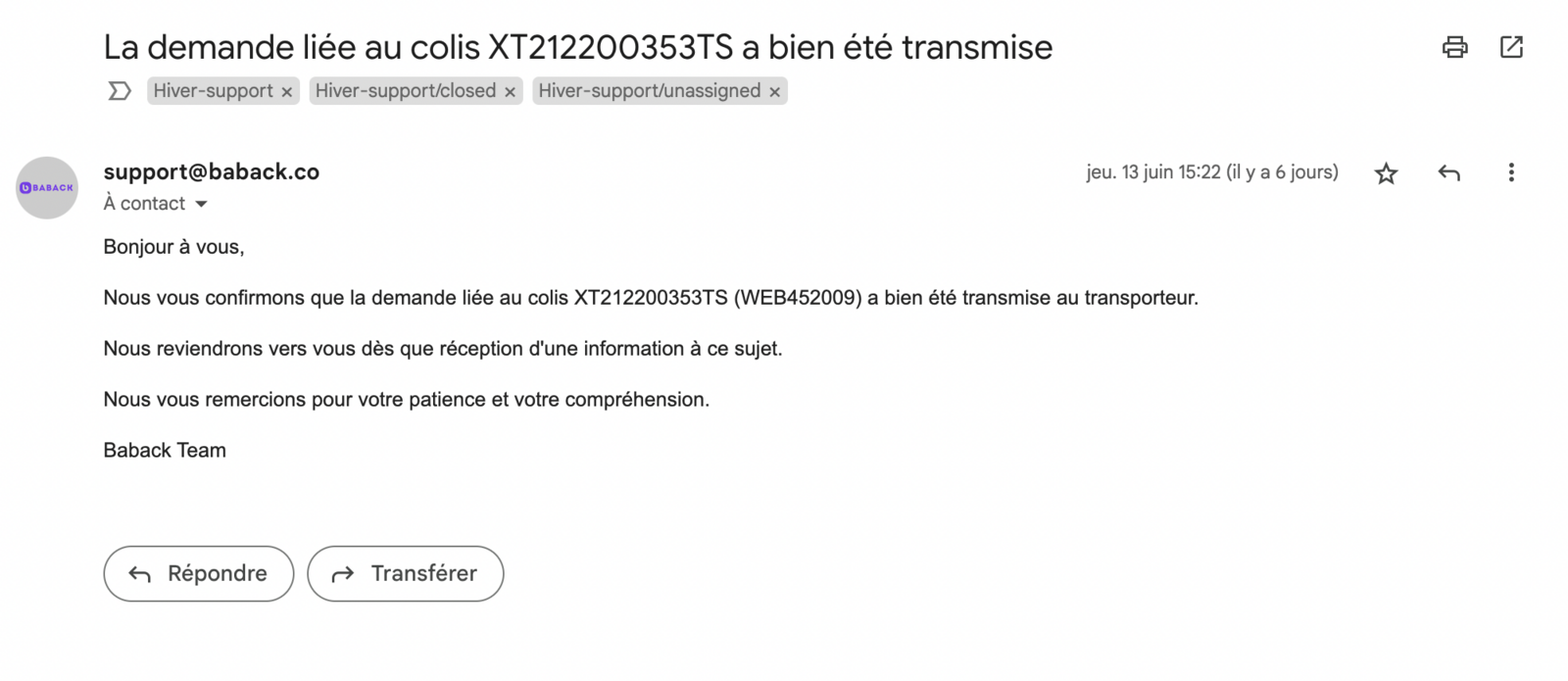Viewport: 1568px width, 681px height.
Task: Open the three-dot more options menu
Action: (1511, 172)
